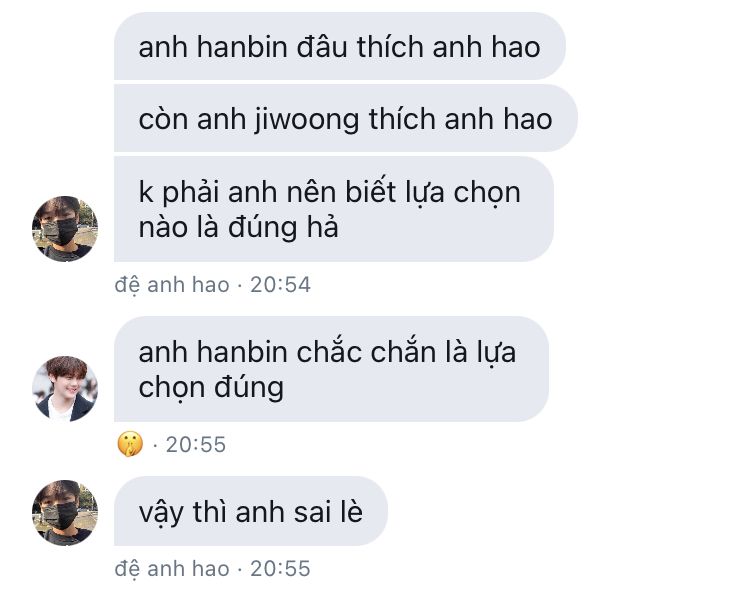Image resolution: width=750 pixels, height=593 pixels.
Task: Click the word "jiwoong" in second message
Action: pos(307,120)
